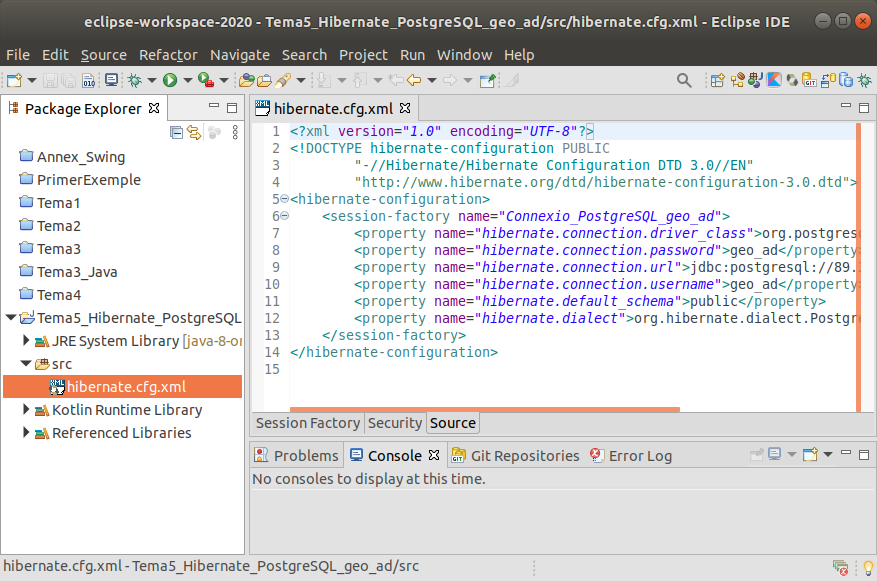The width and height of the screenshot is (877, 581).
Task: Click Collapse All in Package Explorer
Action: tap(176, 133)
